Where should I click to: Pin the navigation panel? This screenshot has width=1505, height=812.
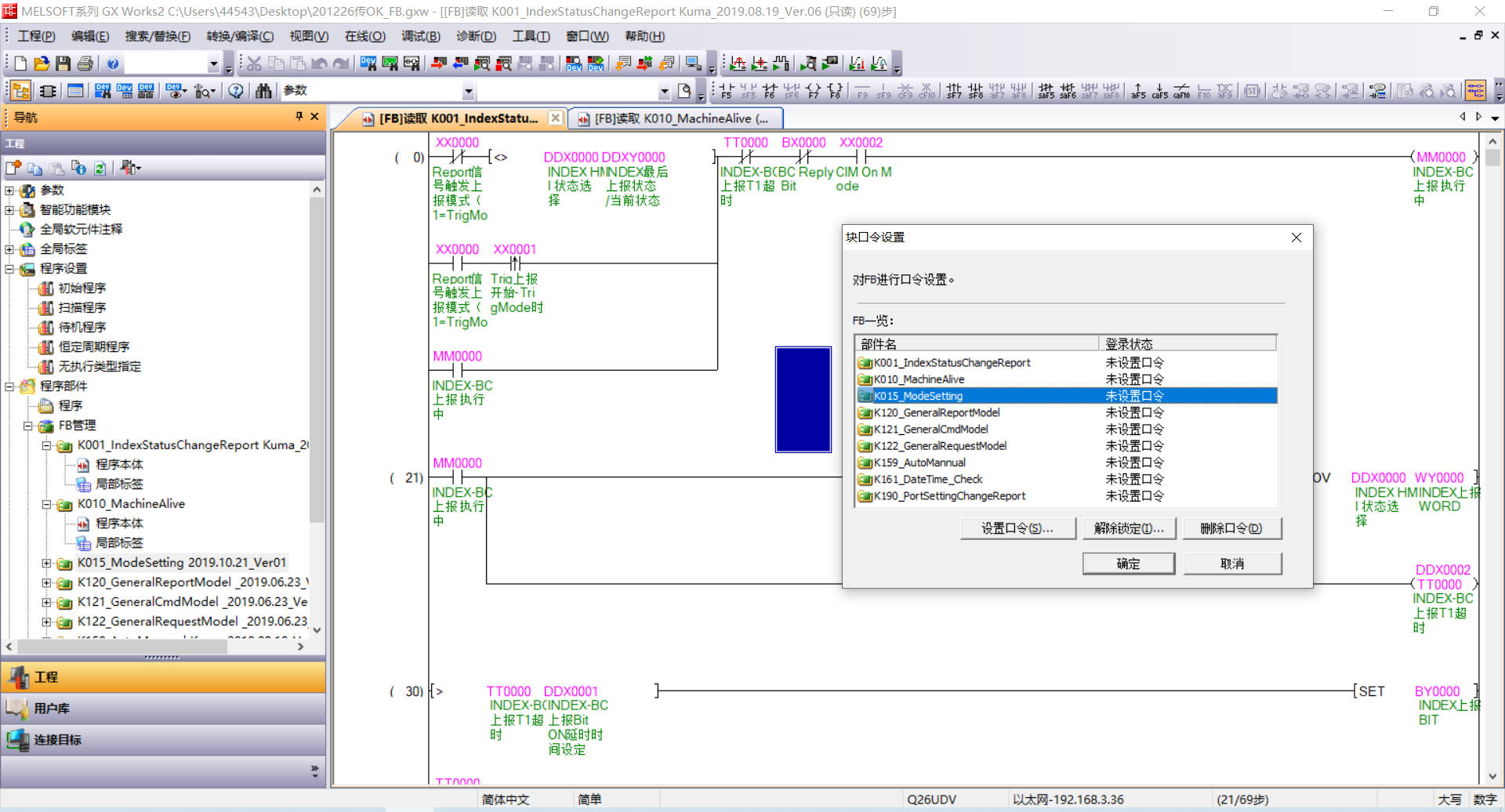coord(299,117)
